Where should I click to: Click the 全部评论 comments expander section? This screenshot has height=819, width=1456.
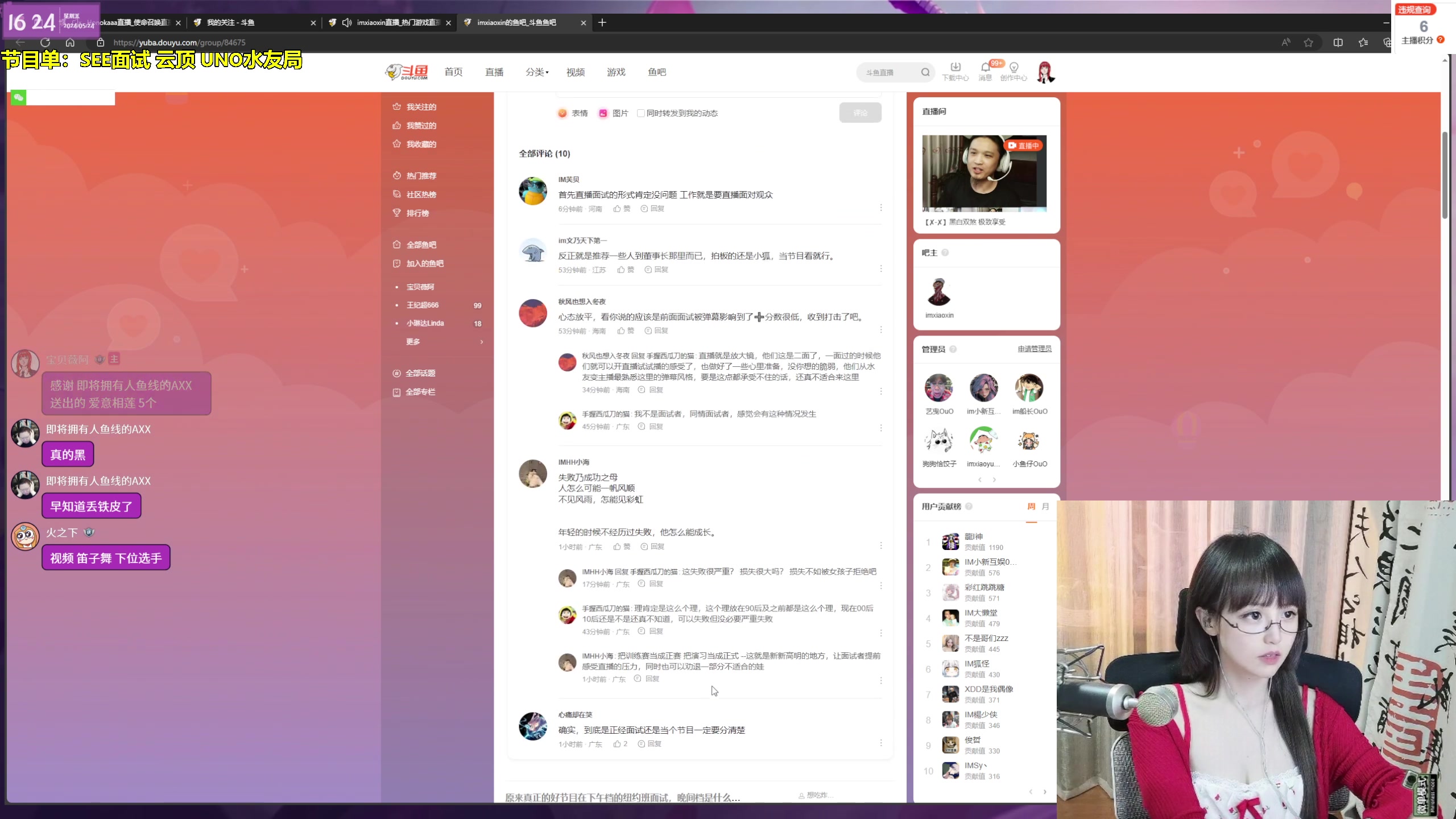[544, 153]
